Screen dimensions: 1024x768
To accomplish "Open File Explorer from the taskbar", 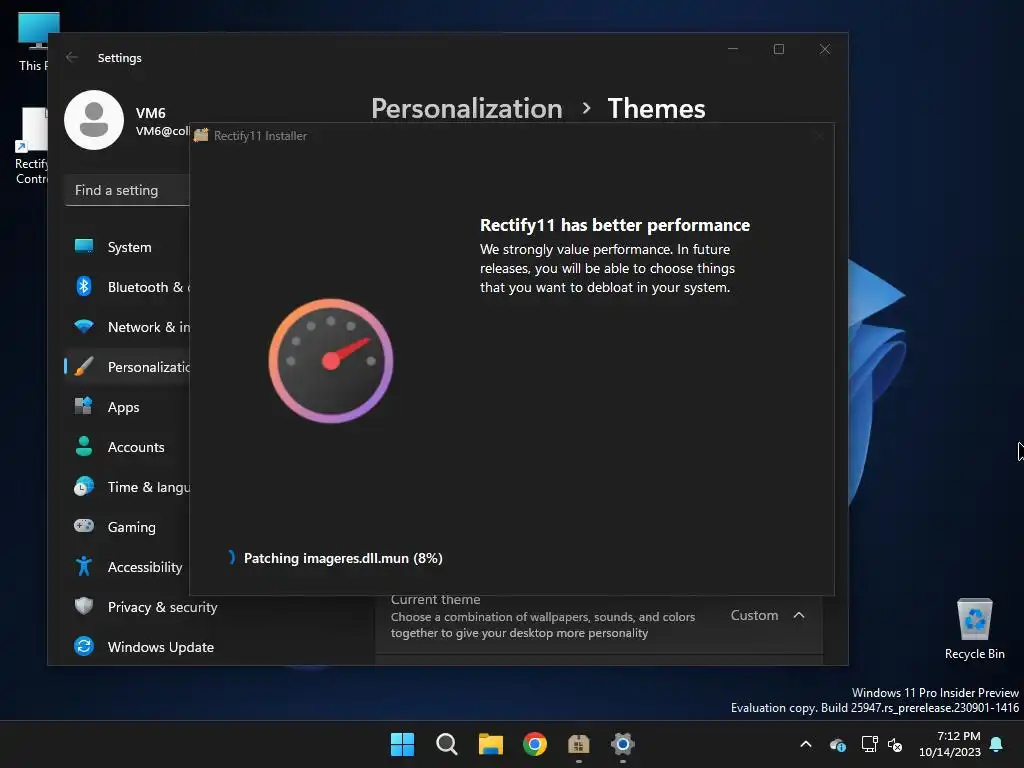I will pos(490,744).
